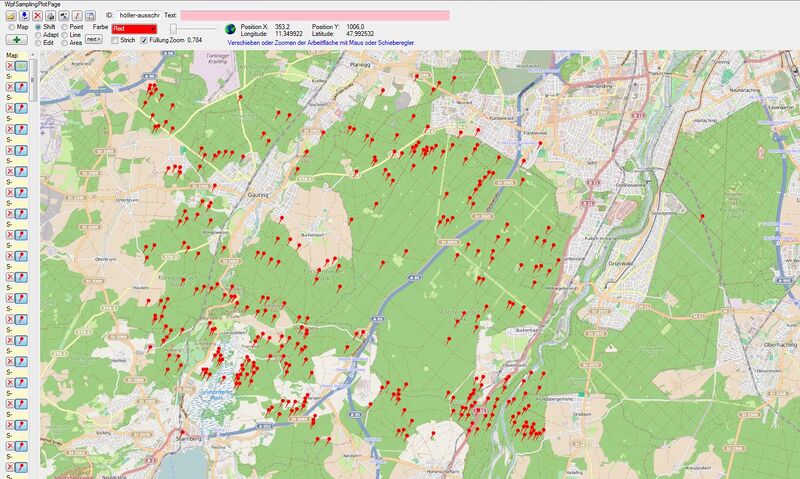The width and height of the screenshot is (800, 479).
Task: Click the lone red pin east of Grünwald
Action: pos(702,217)
